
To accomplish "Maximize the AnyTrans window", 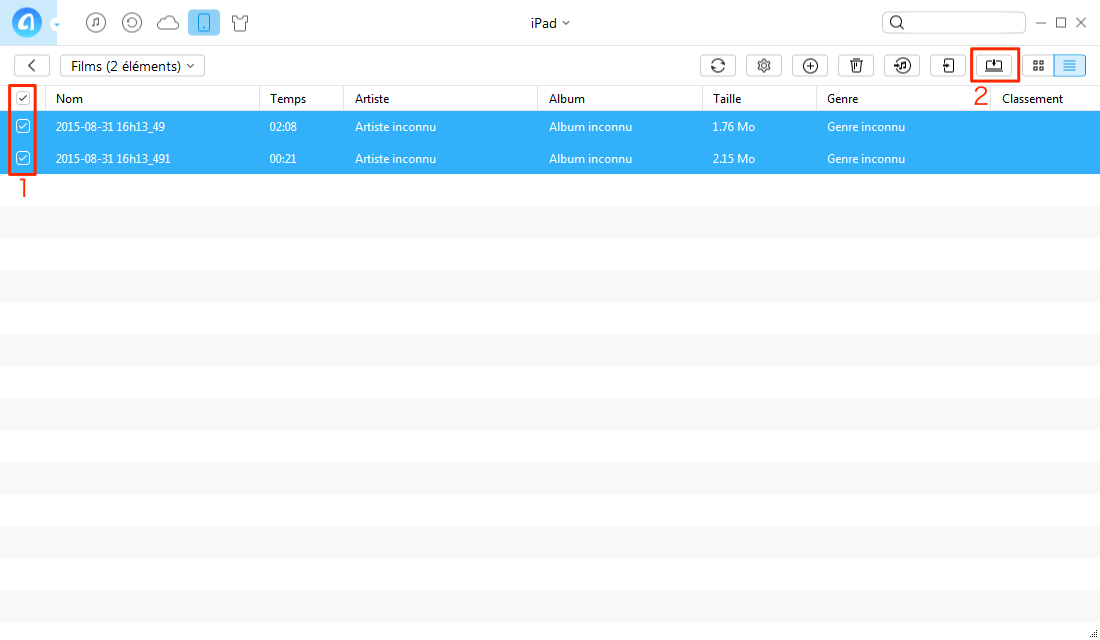I will [1061, 22].
